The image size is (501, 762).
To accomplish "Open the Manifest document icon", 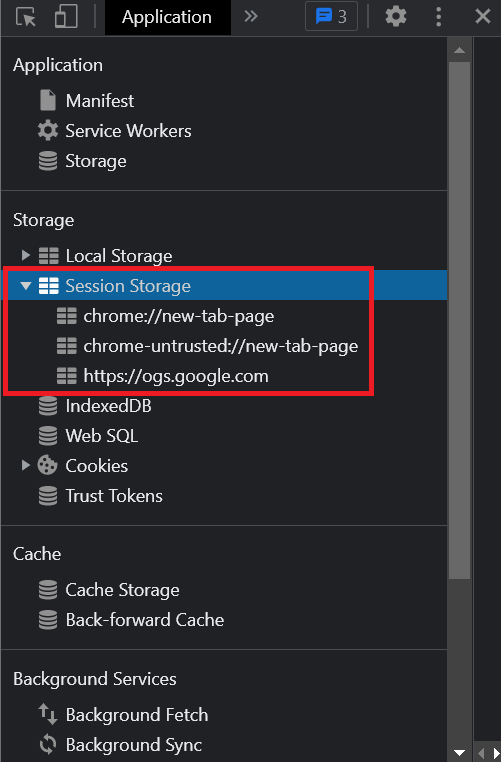I will click(x=48, y=101).
